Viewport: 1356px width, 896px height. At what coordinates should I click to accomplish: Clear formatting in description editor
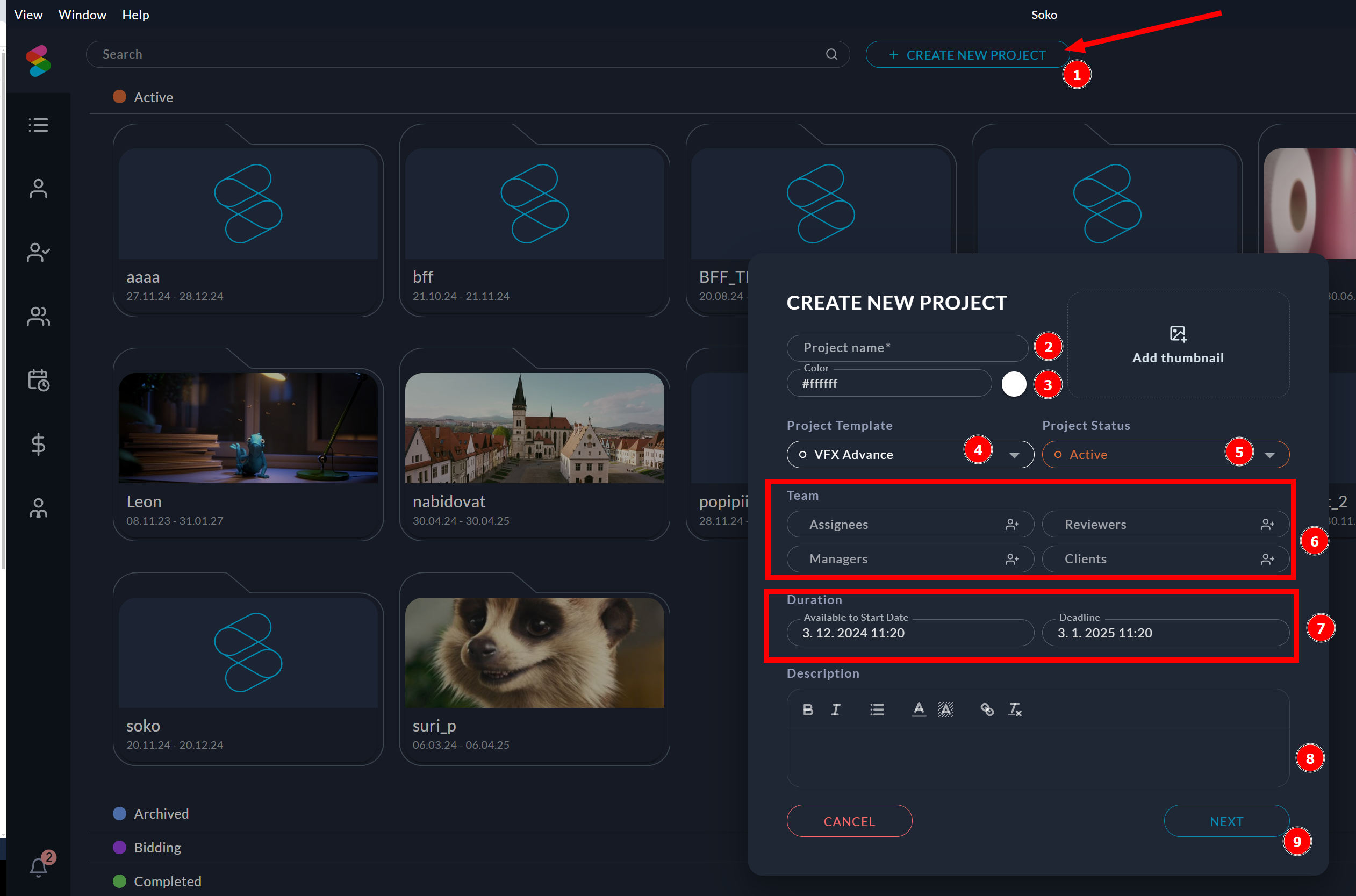1015,709
